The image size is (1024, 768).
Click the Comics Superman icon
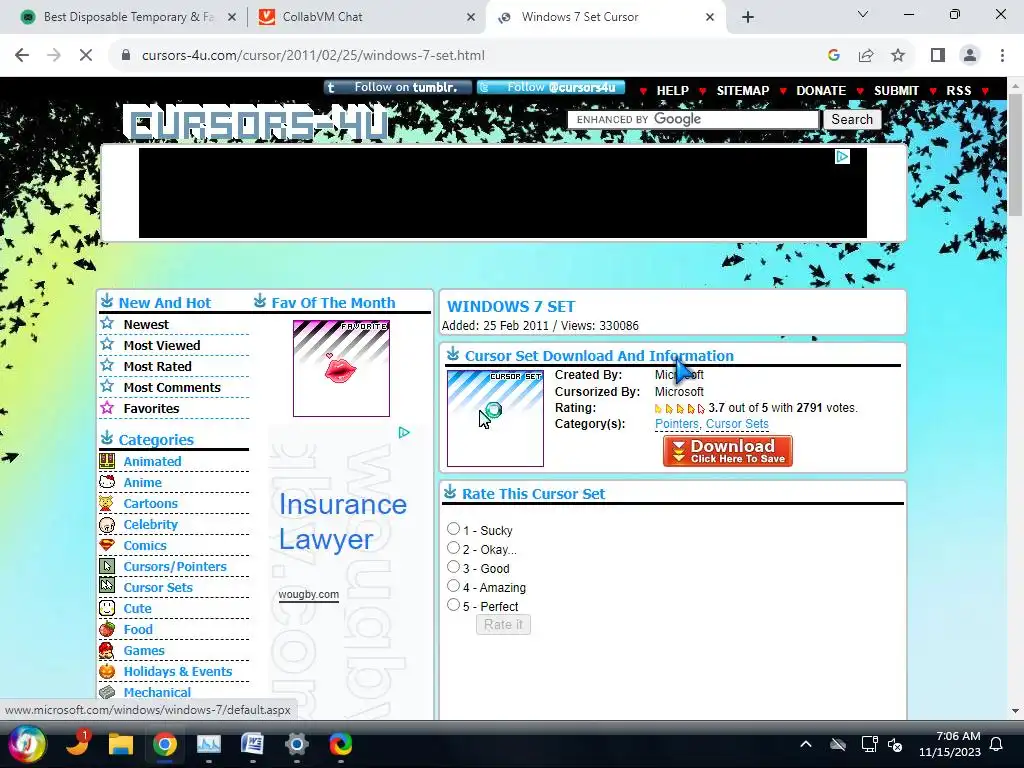pos(107,545)
